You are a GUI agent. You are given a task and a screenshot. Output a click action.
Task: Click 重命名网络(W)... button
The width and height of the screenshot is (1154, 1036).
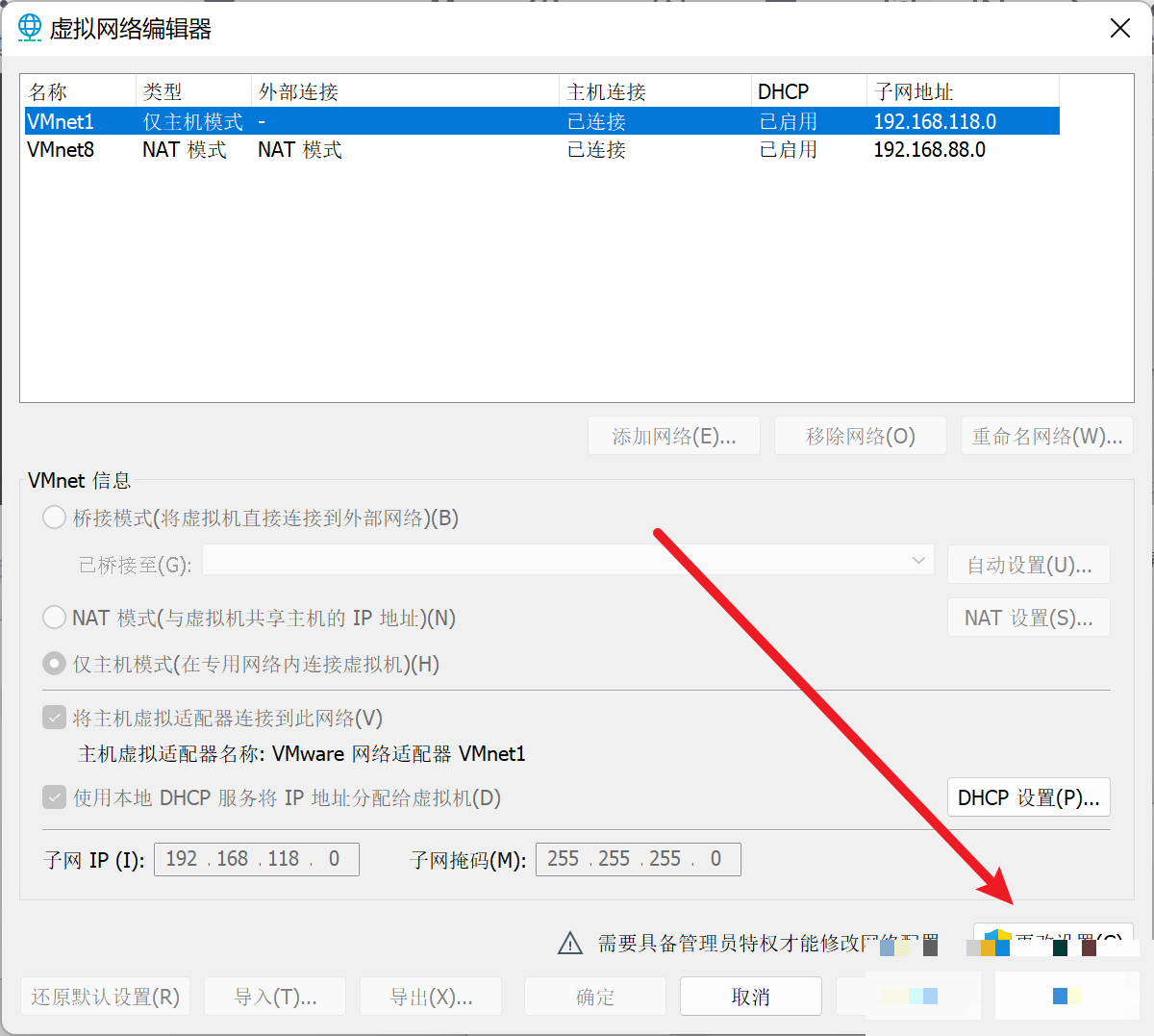(1046, 436)
